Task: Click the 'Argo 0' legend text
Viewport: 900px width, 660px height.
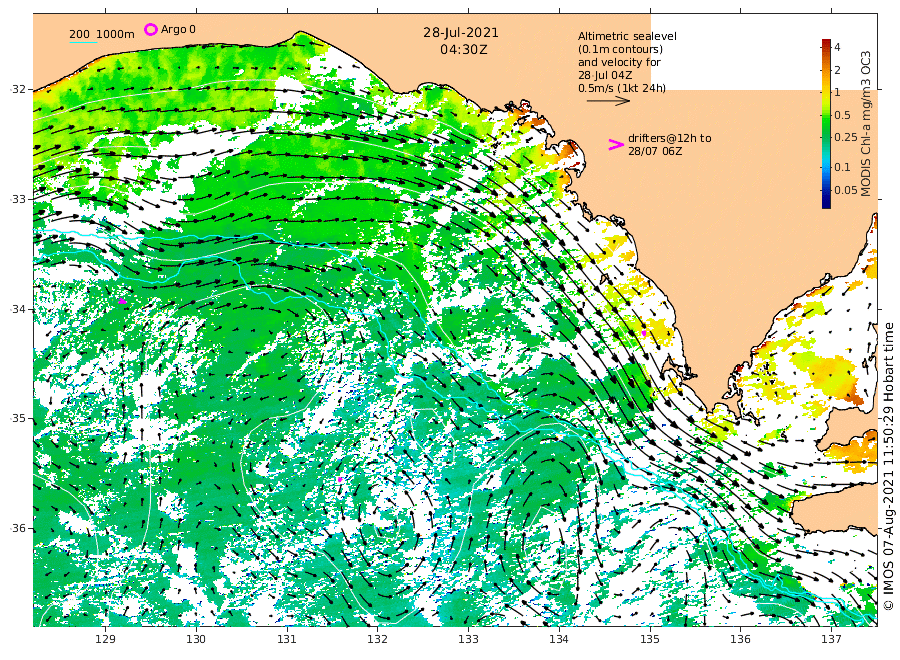Action: point(178,29)
